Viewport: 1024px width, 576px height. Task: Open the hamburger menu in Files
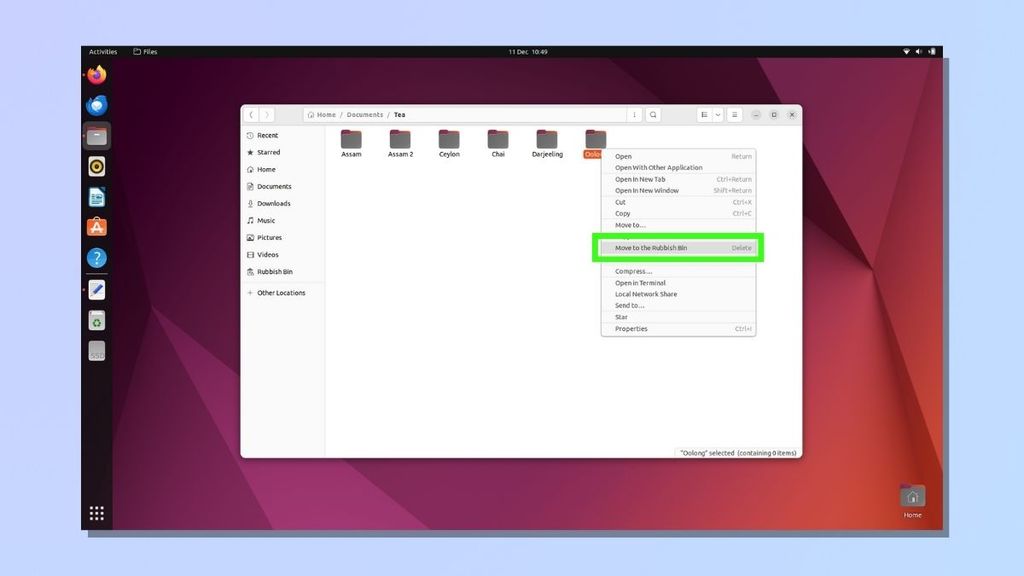(734, 115)
